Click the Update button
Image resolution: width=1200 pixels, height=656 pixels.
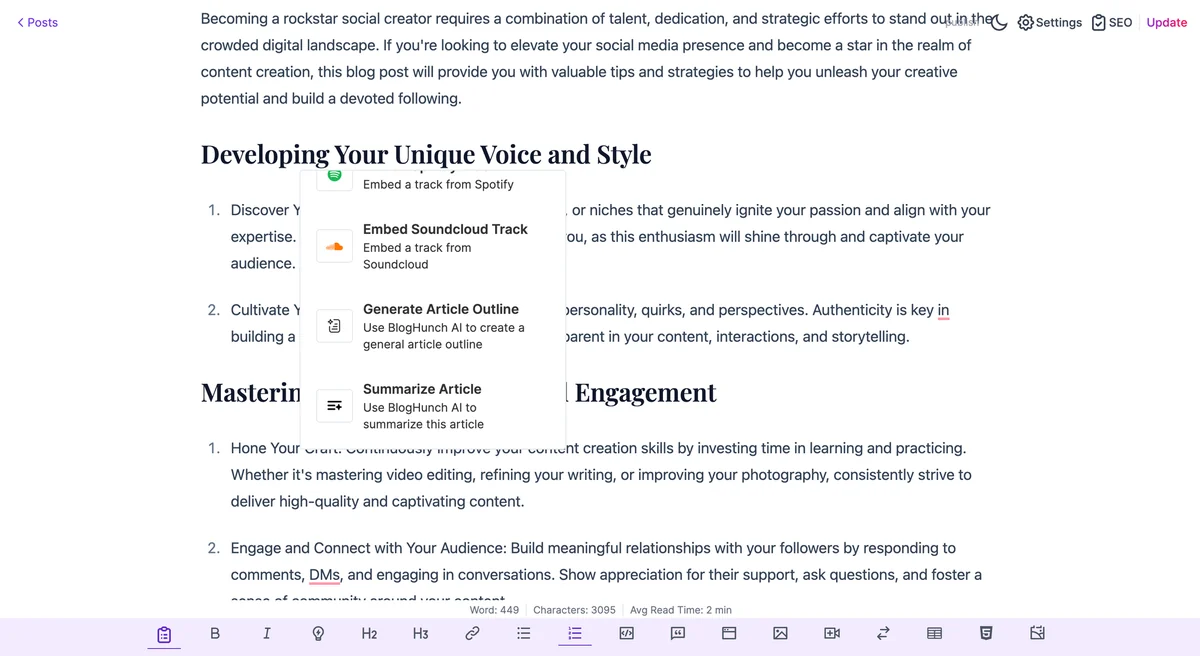point(1167,22)
